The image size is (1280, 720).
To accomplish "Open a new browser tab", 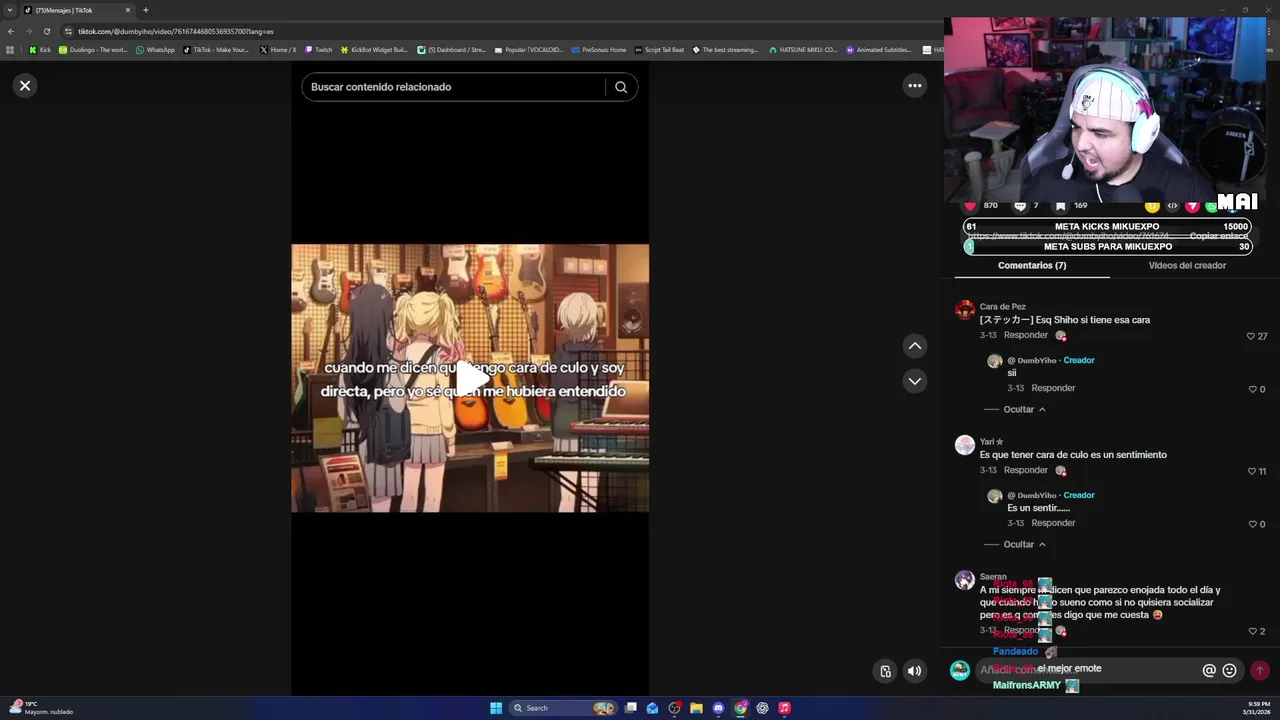I will pyautogui.click(x=145, y=10).
